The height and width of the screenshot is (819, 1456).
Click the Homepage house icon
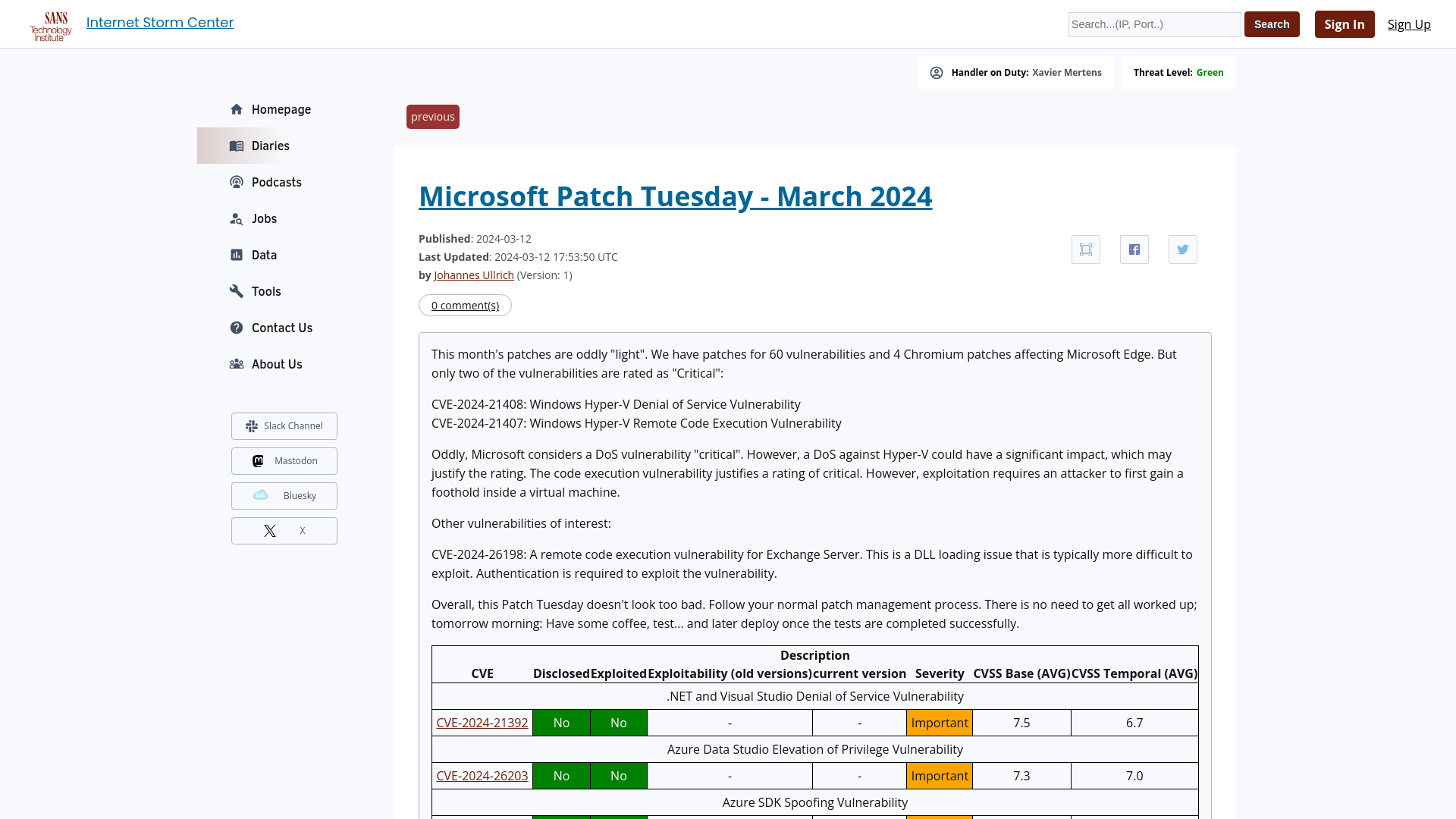point(237,109)
